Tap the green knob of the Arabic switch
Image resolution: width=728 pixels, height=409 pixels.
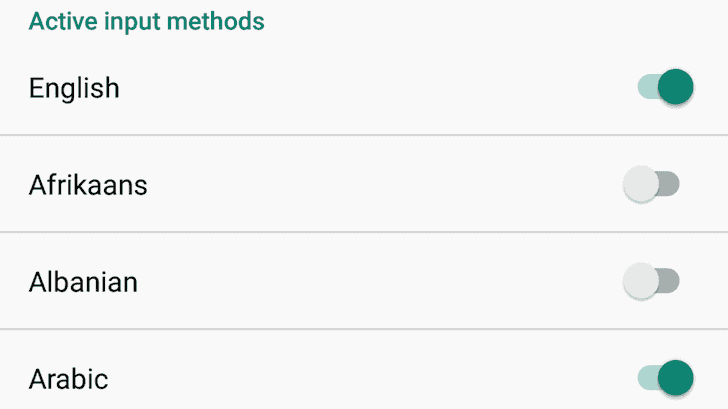(676, 379)
